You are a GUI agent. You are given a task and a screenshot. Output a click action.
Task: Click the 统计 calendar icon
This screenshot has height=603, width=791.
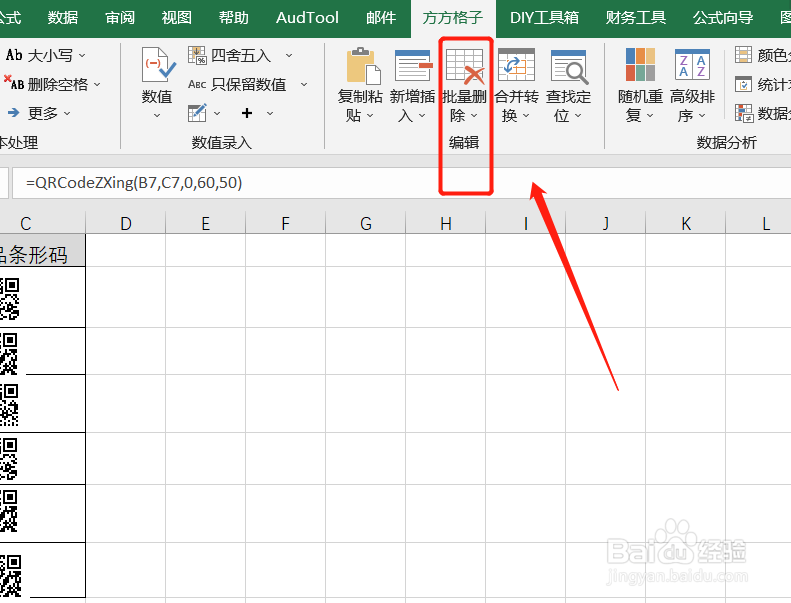743,84
